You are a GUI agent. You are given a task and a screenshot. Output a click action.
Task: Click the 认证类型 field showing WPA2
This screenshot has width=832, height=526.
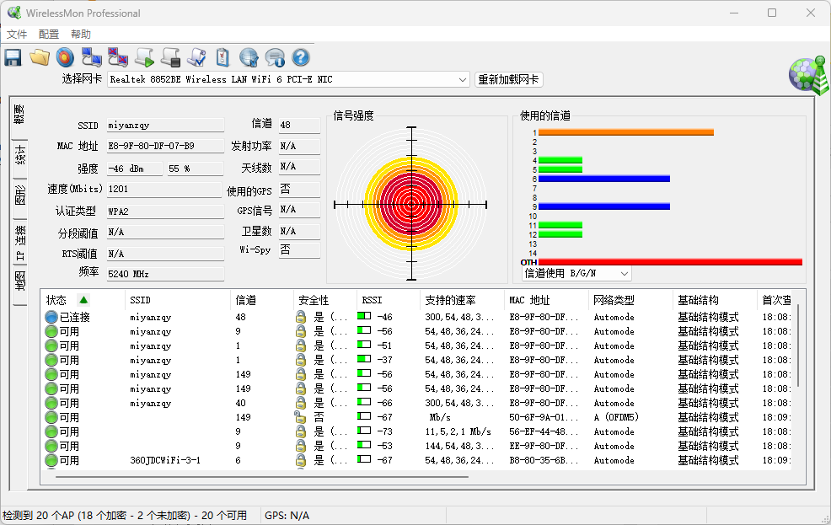click(165, 211)
